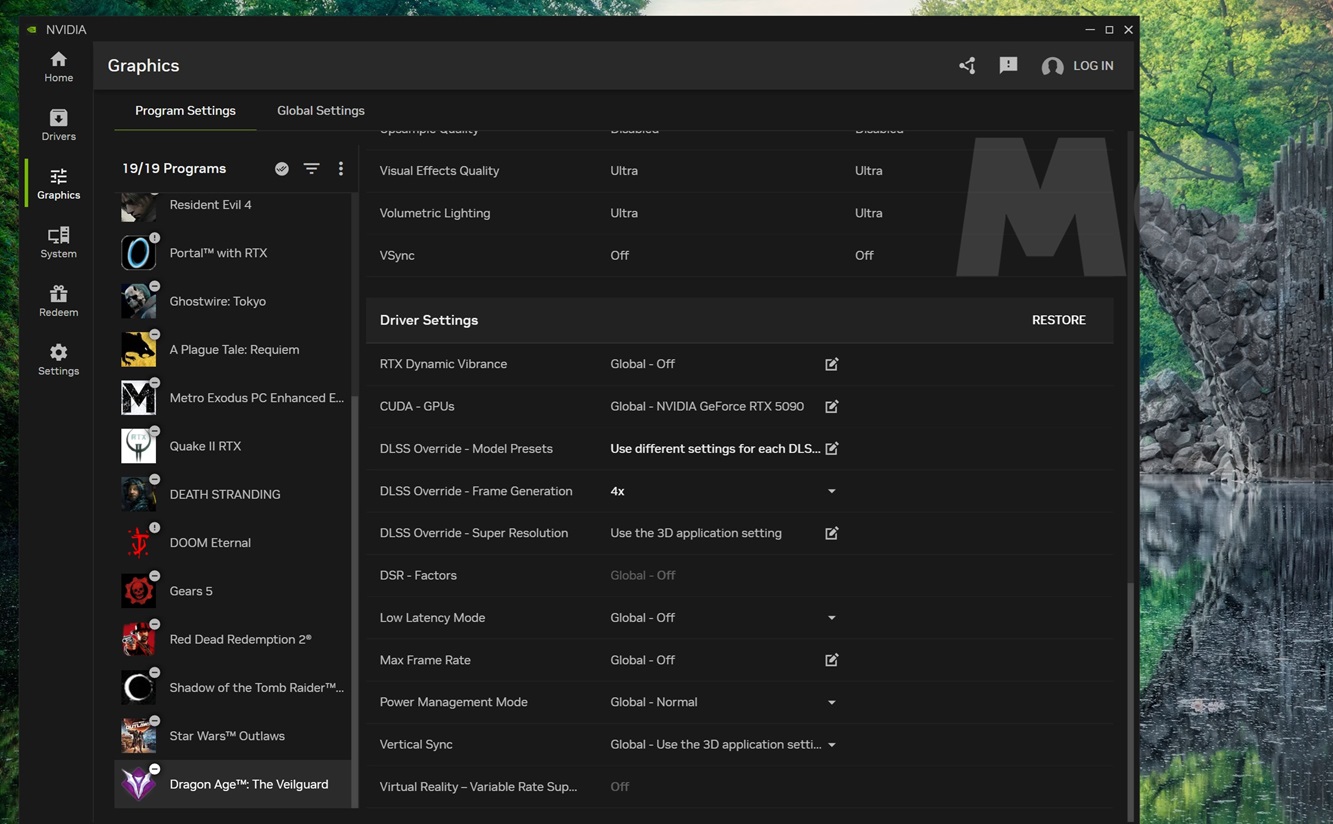Click the status badge on DOOM Eternal
This screenshot has width=1333, height=824.
click(154, 527)
